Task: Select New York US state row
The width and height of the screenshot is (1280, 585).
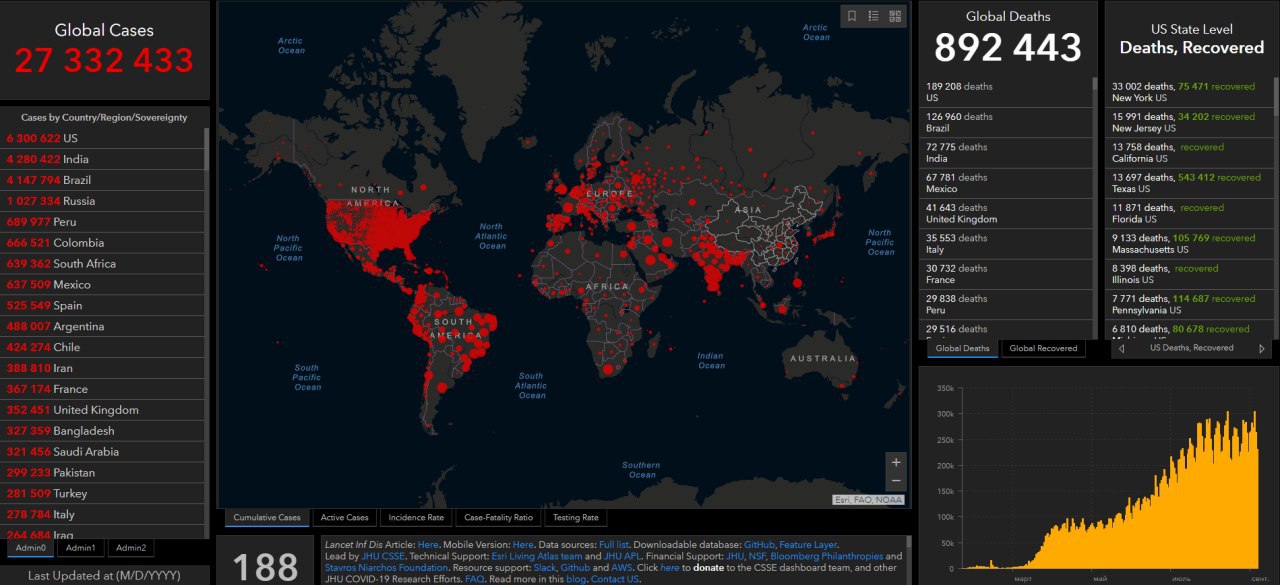Action: click(x=1190, y=92)
